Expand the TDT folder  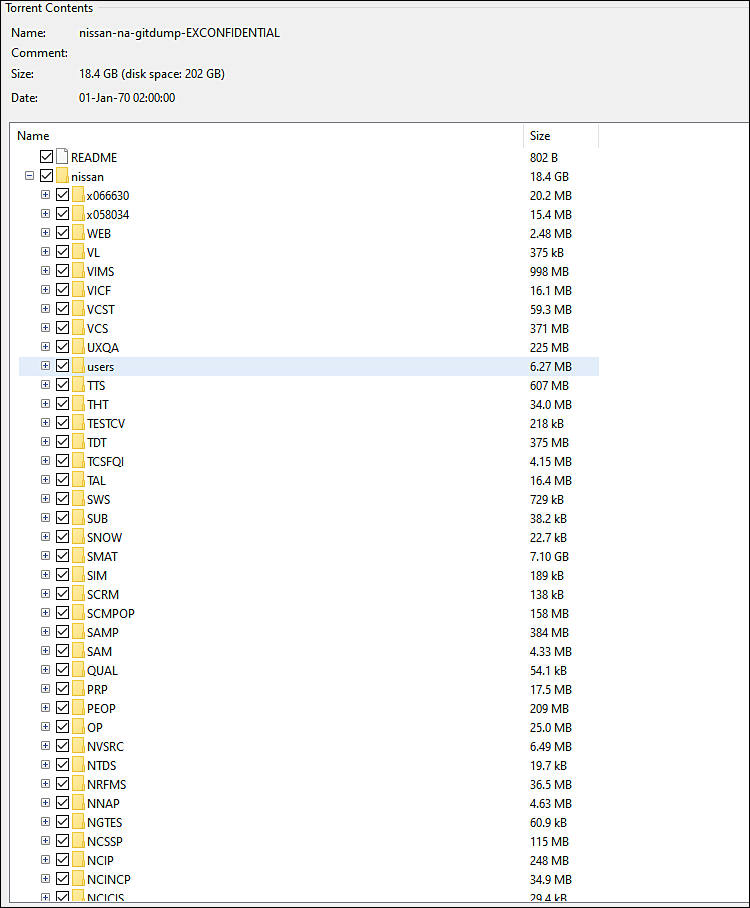(45, 442)
